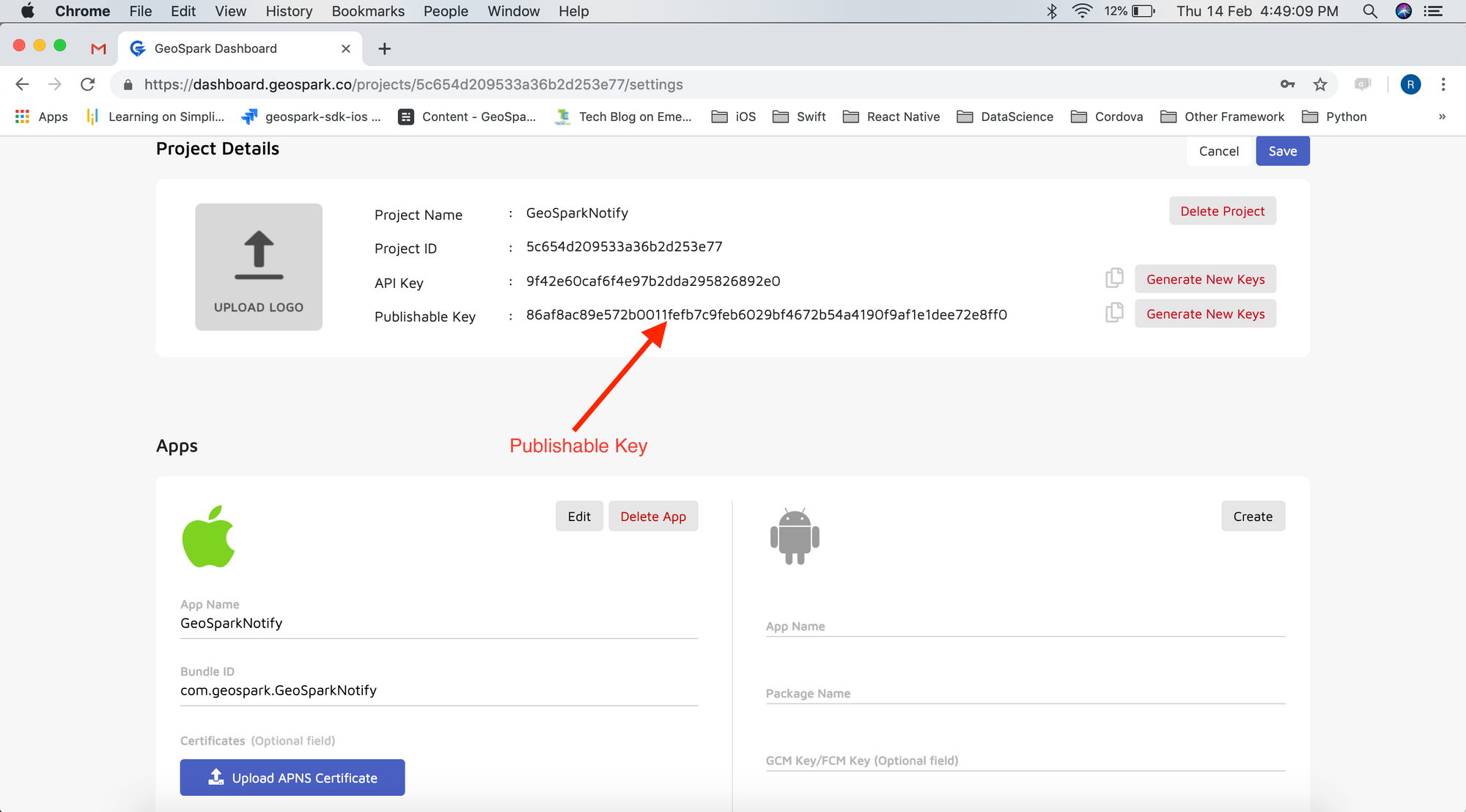The image size is (1466, 812).
Task: Reload the current page
Action: (x=88, y=84)
